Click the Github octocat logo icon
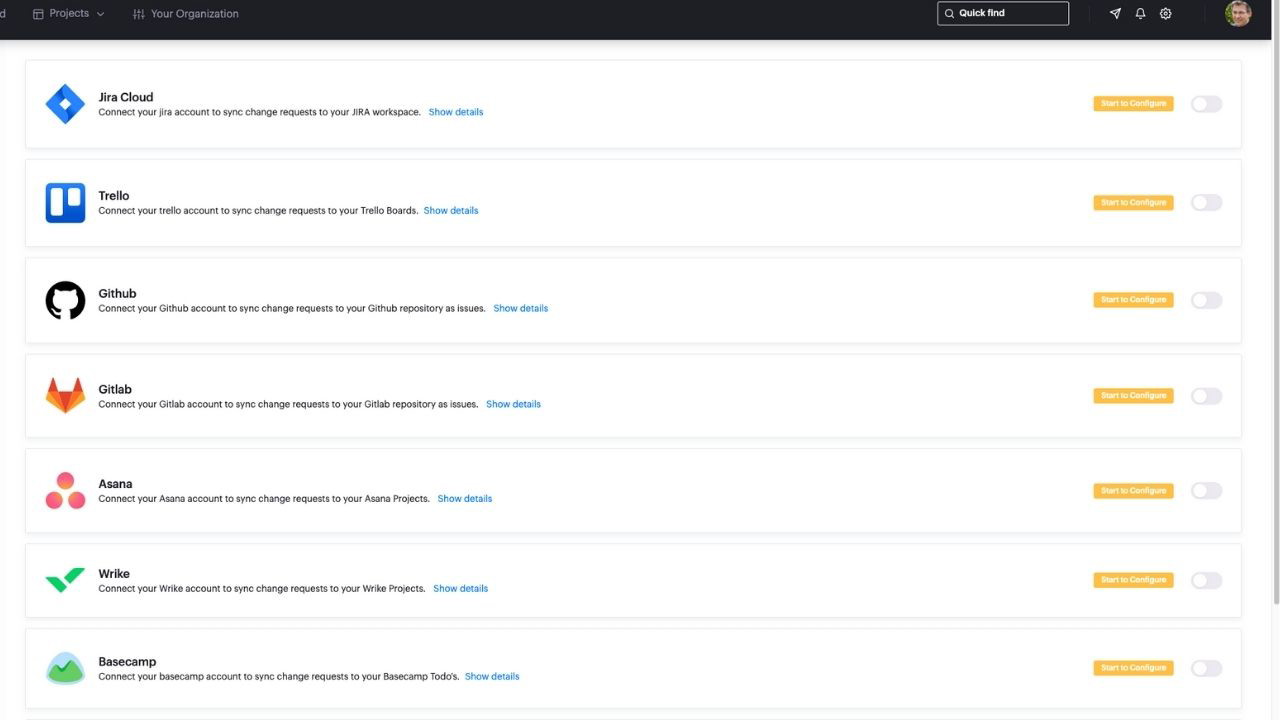The width and height of the screenshot is (1280, 720). 65,300
